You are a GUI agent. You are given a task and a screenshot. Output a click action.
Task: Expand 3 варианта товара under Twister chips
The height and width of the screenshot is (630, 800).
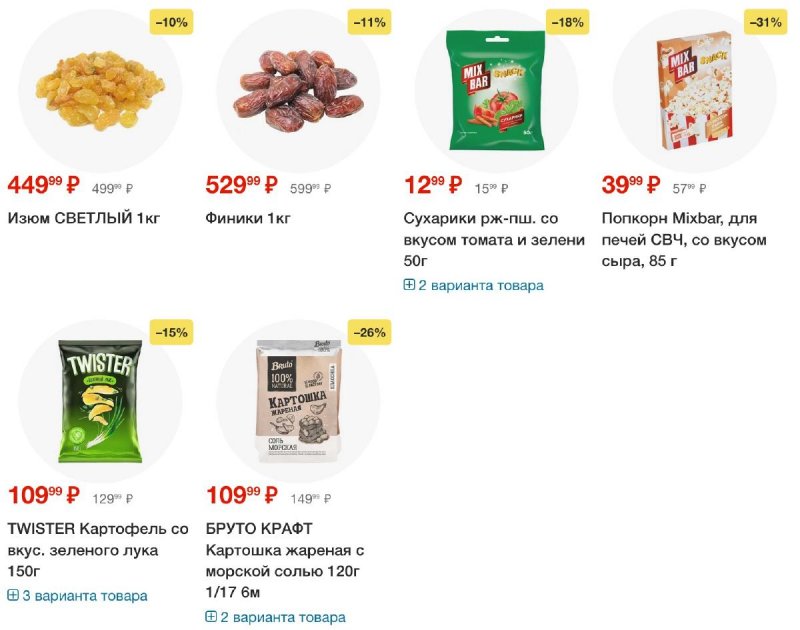click(78, 596)
